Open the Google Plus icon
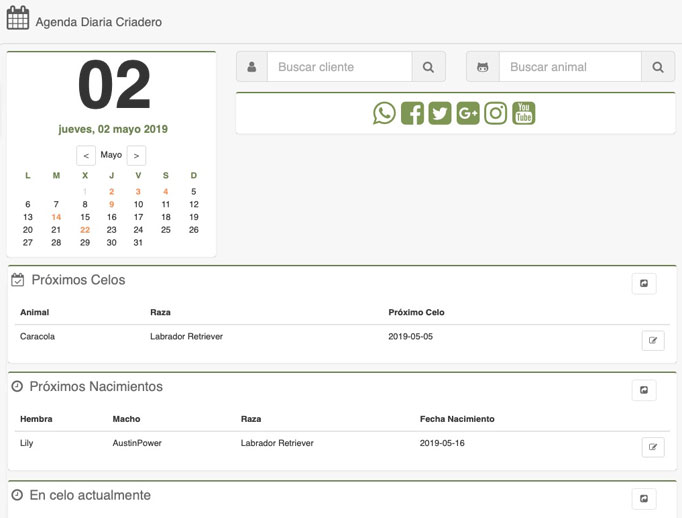Viewport: 682px width, 518px height. coord(468,113)
